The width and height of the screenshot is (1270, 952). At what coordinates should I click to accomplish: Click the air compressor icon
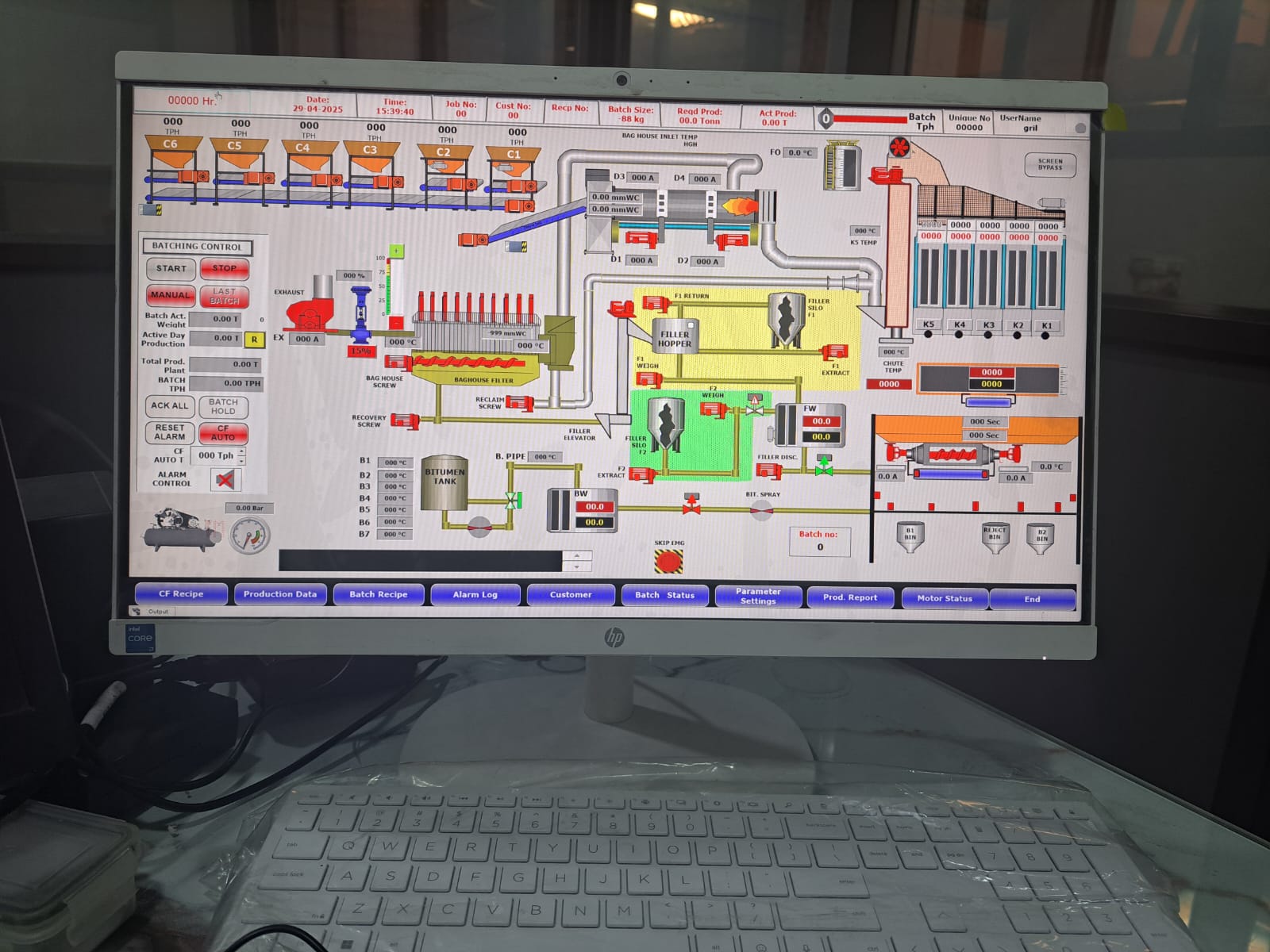[183, 529]
